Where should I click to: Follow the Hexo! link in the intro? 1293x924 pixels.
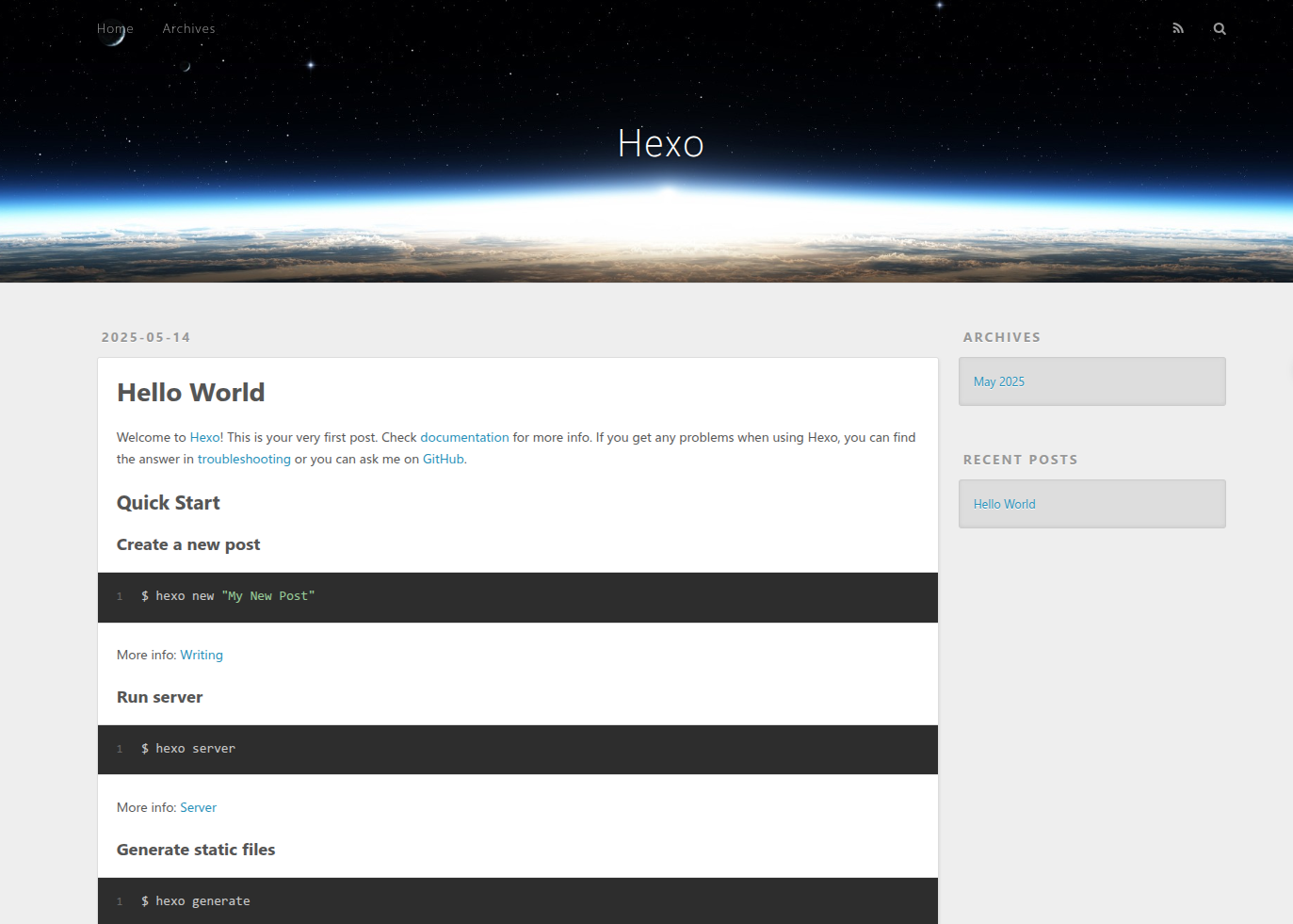click(x=206, y=437)
